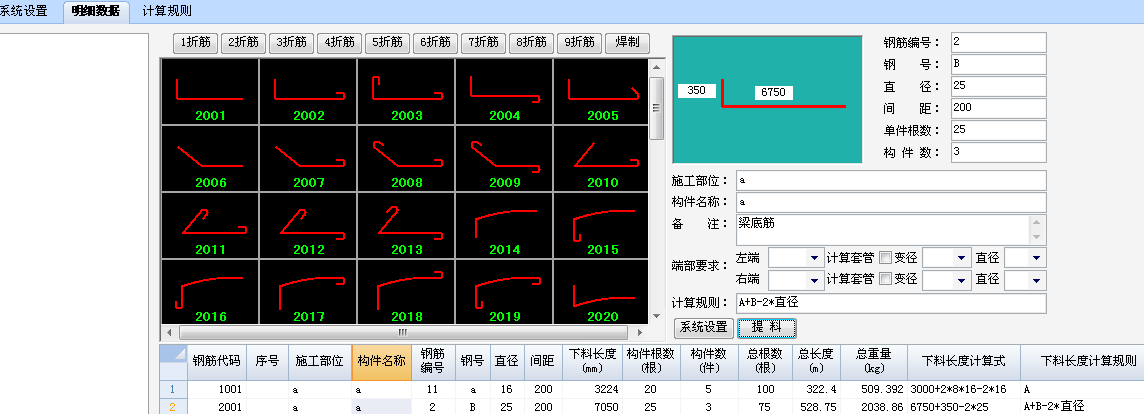The width and height of the screenshot is (1144, 414).
Task: Select rebar shape 2010 thumbnail
Action: pos(600,158)
